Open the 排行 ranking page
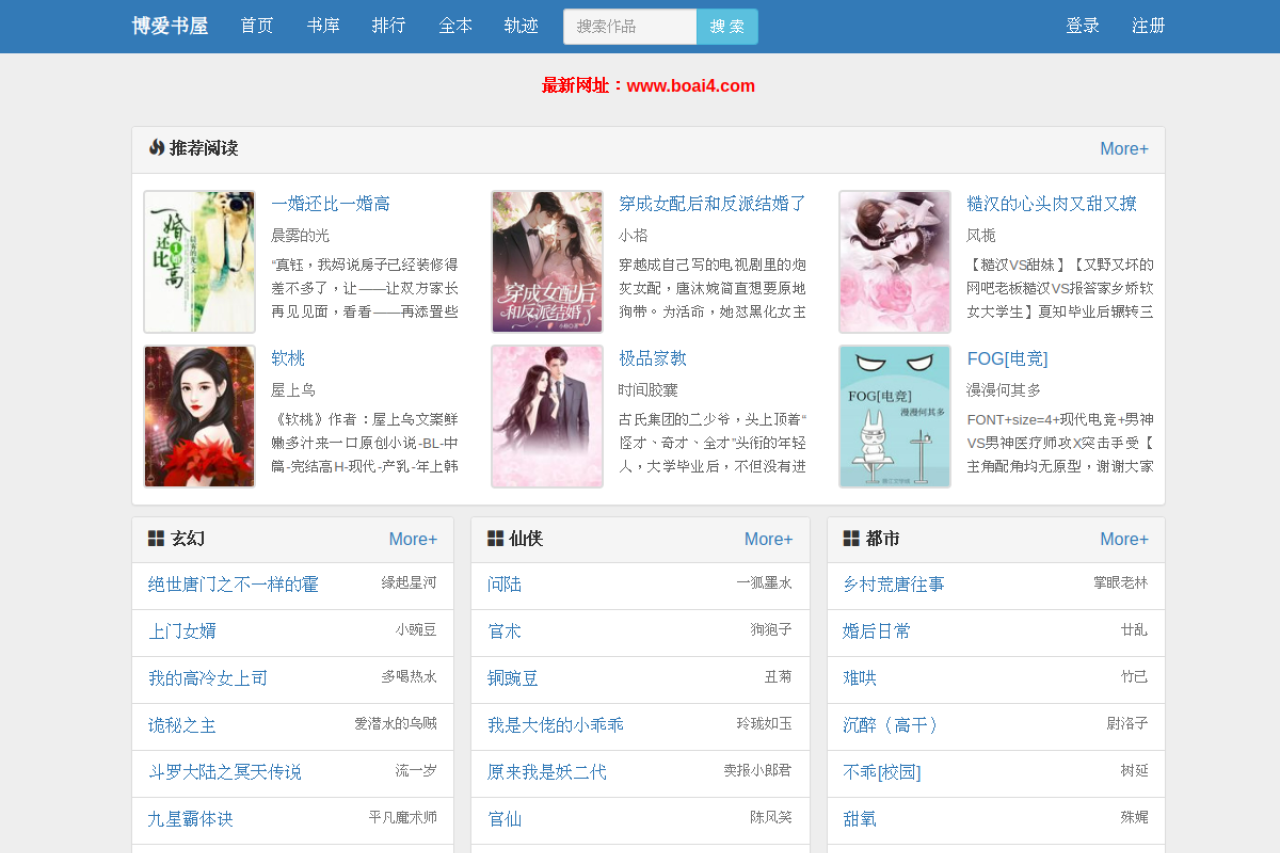 [x=389, y=26]
